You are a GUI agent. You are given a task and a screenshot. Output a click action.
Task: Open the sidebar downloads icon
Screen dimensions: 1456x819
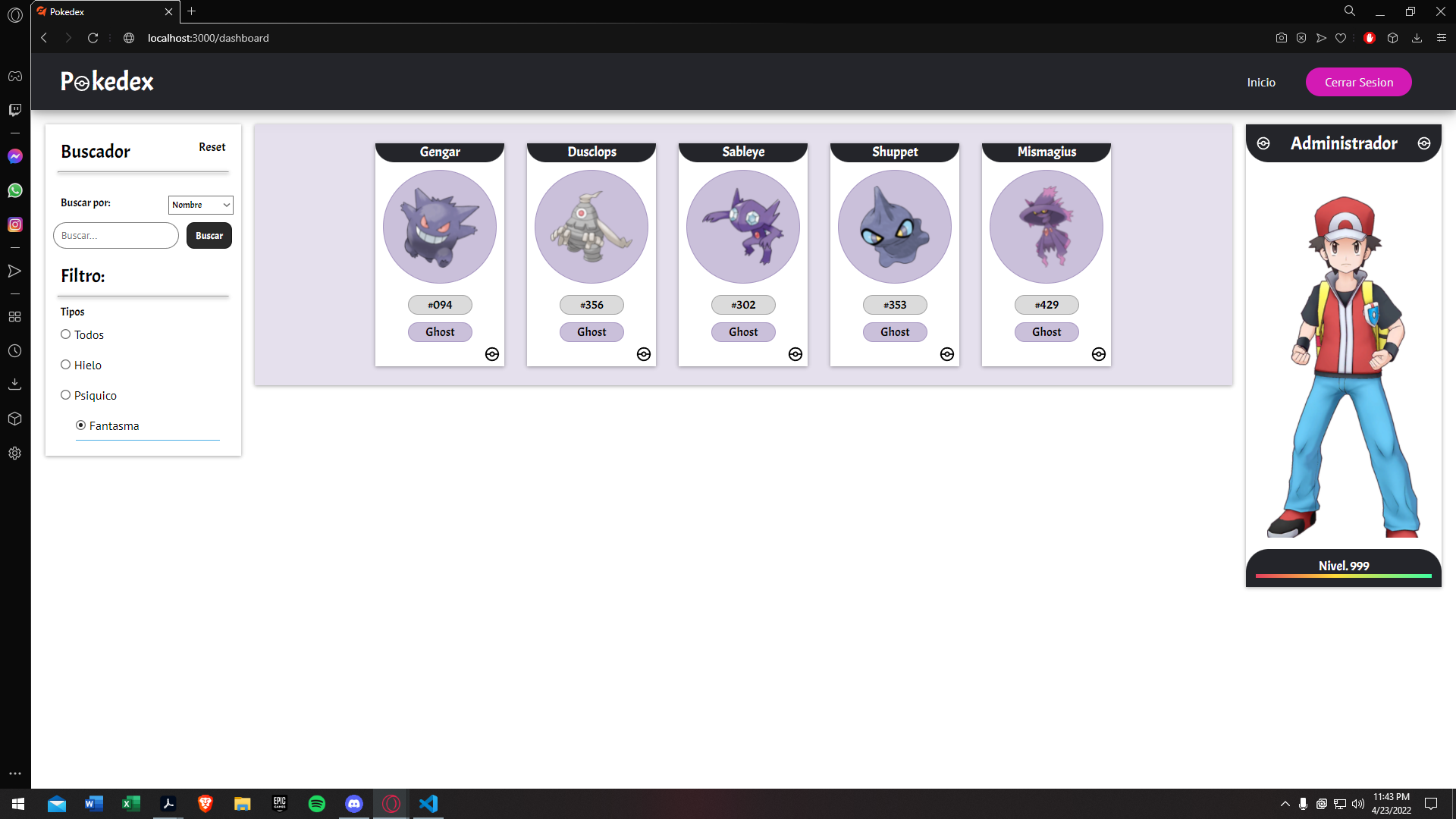click(x=15, y=384)
